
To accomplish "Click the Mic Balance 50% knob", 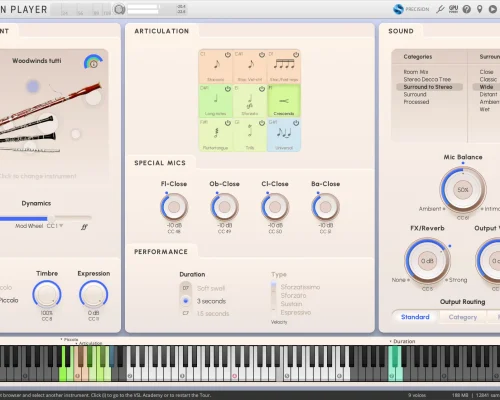I will [463, 190].
